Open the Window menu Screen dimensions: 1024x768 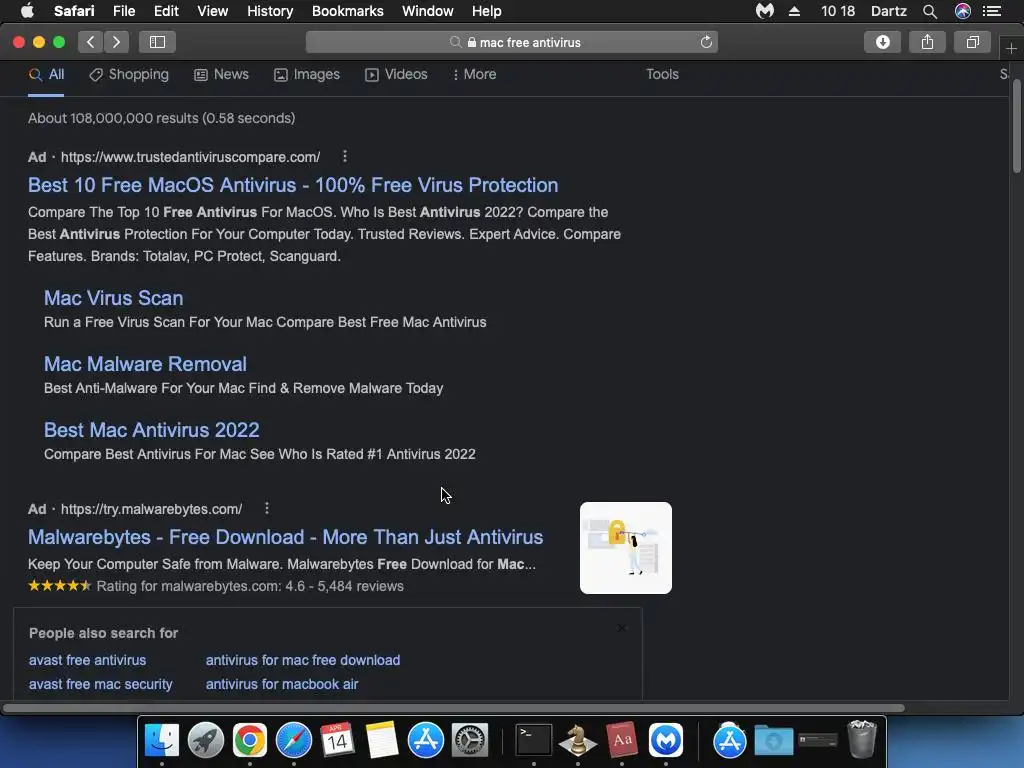[x=428, y=11]
